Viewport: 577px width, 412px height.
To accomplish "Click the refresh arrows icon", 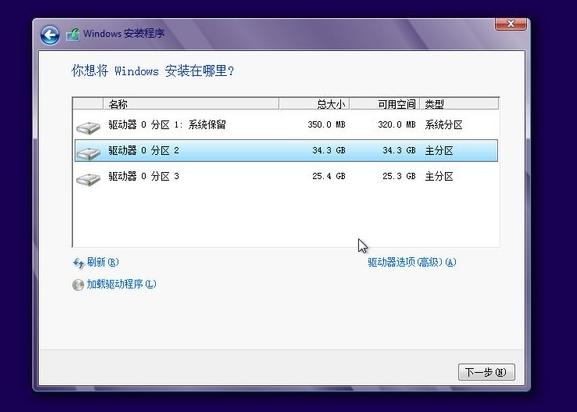I will pos(78,263).
